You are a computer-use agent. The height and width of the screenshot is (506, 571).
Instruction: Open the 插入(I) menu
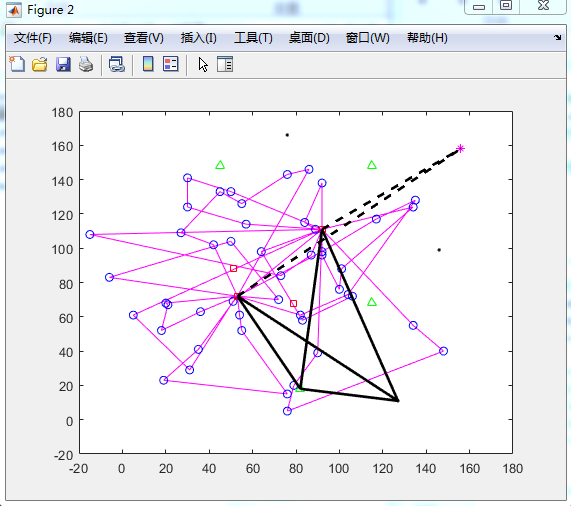198,37
